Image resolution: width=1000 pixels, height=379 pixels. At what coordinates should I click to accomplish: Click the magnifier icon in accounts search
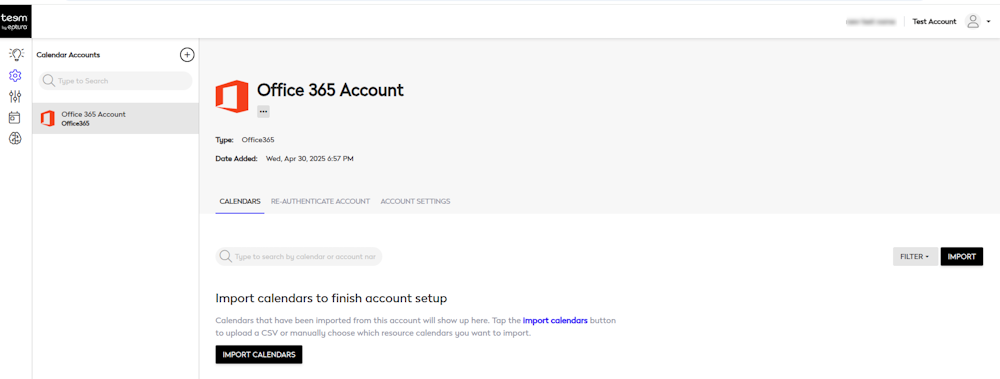[x=48, y=81]
